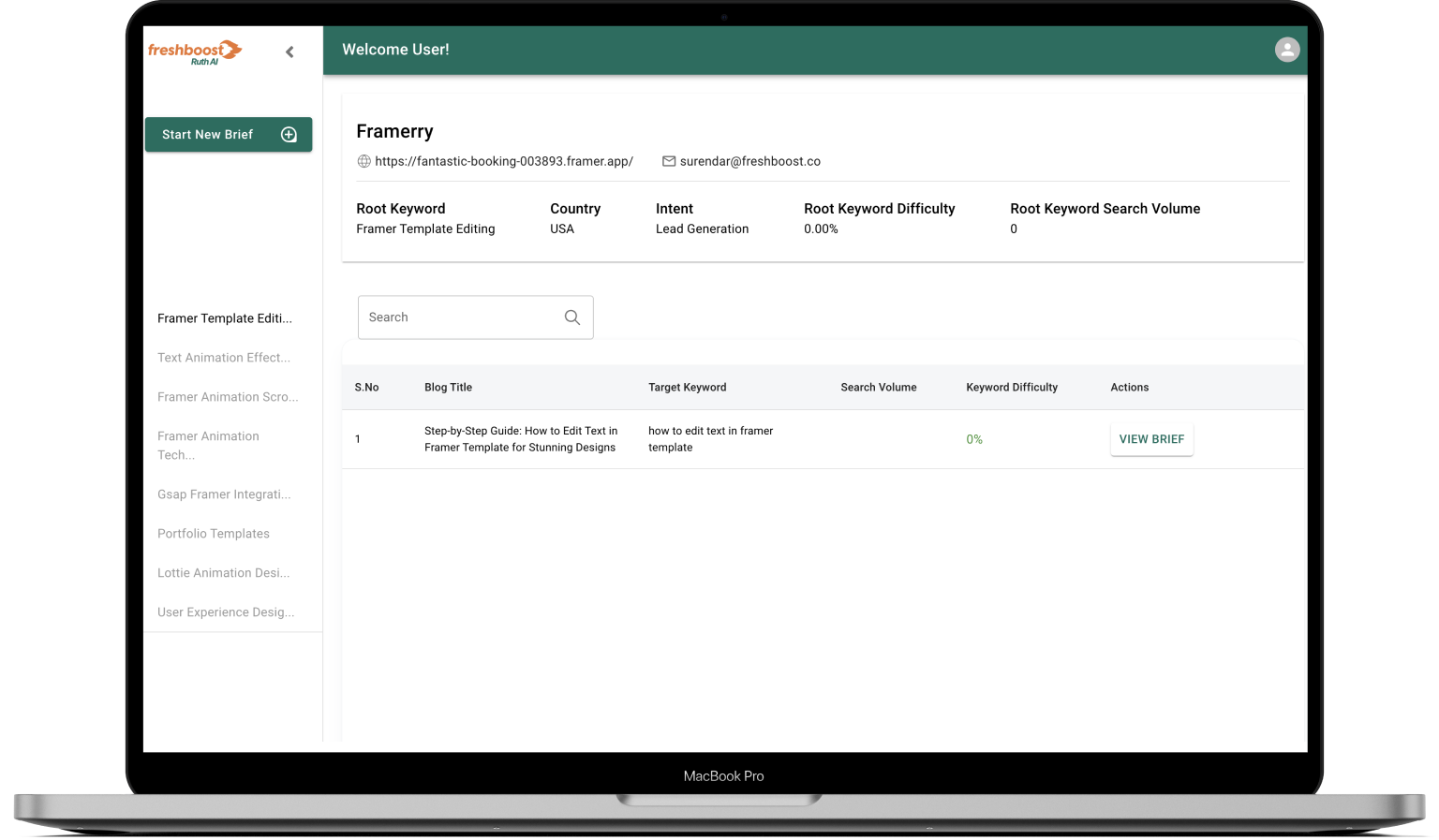This screenshot has height=840, width=1439.
Task: Open Portfolio Templates sidebar item
Action: 214,534
